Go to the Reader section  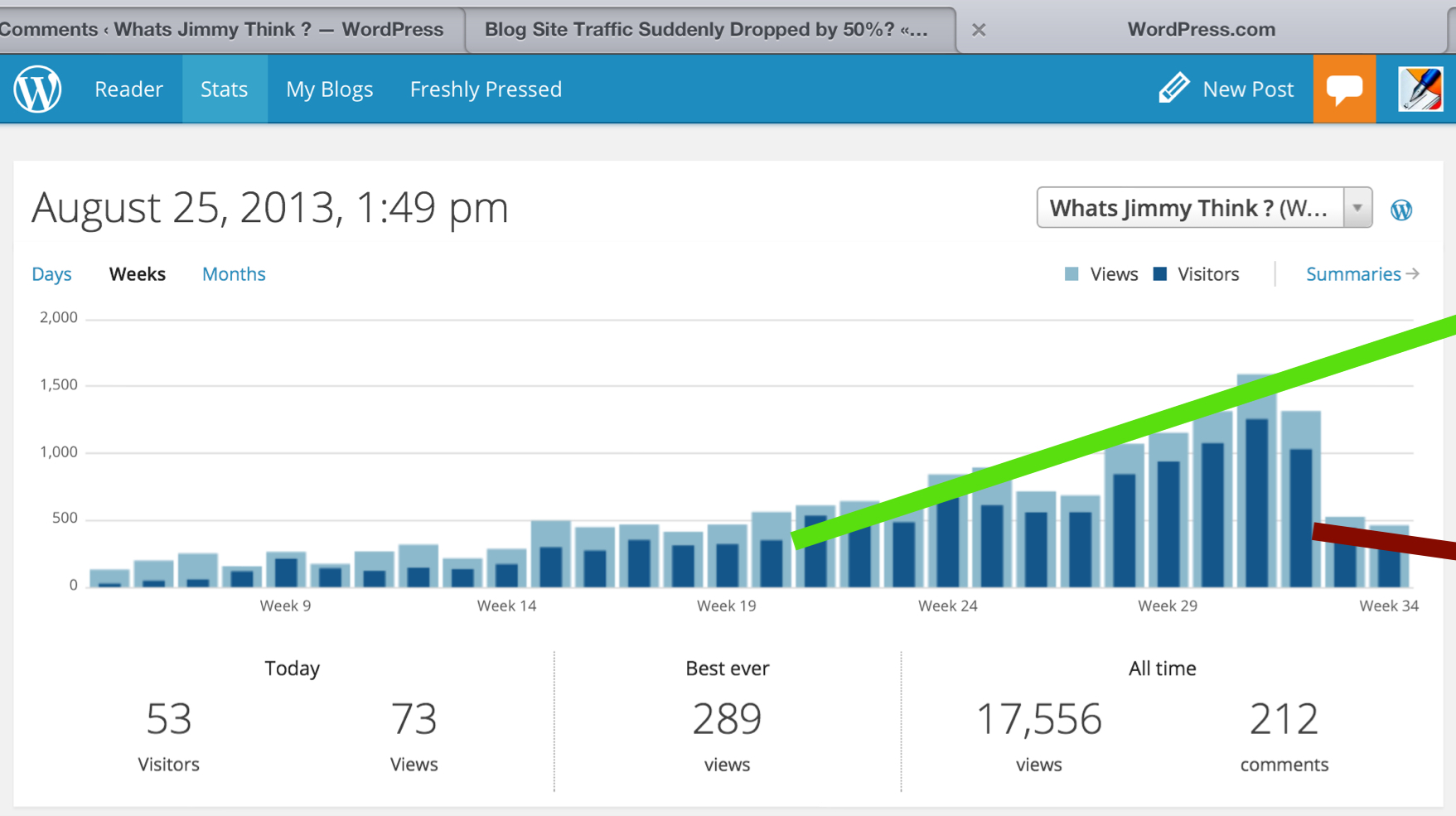click(128, 89)
